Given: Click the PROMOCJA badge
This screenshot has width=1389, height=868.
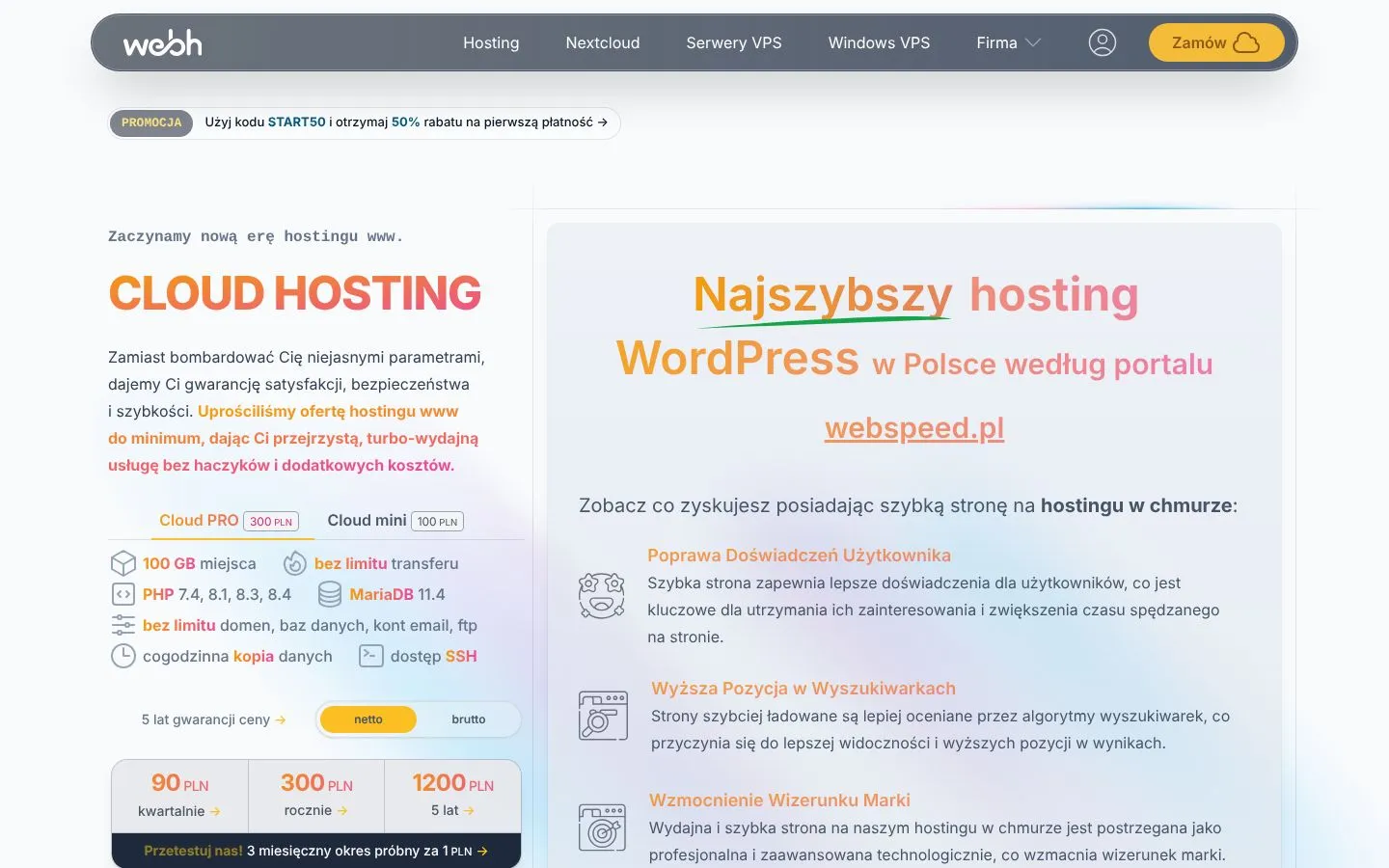Looking at the screenshot, I should click(151, 122).
